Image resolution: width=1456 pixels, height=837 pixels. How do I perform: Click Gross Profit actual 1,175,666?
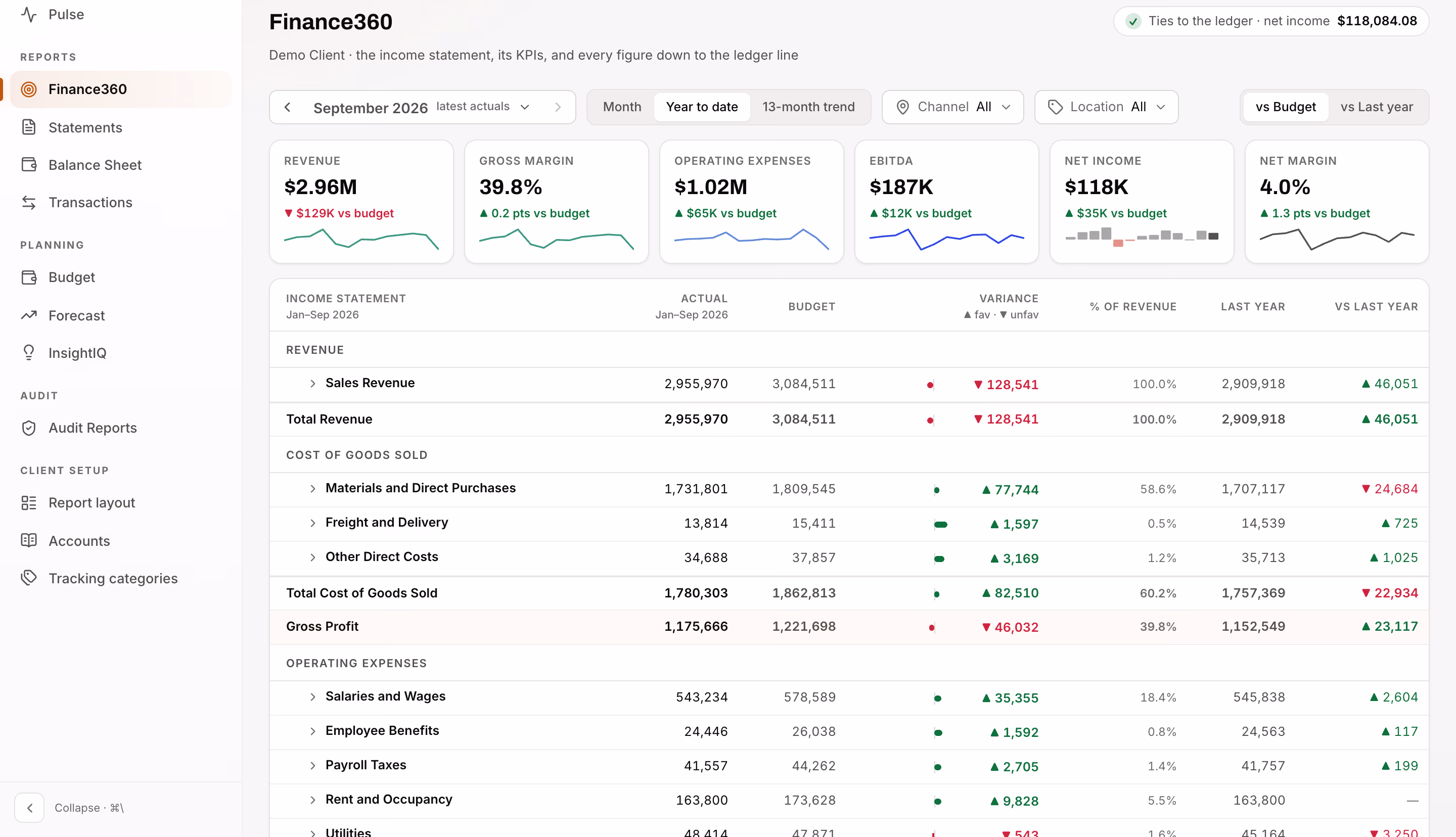696,626
